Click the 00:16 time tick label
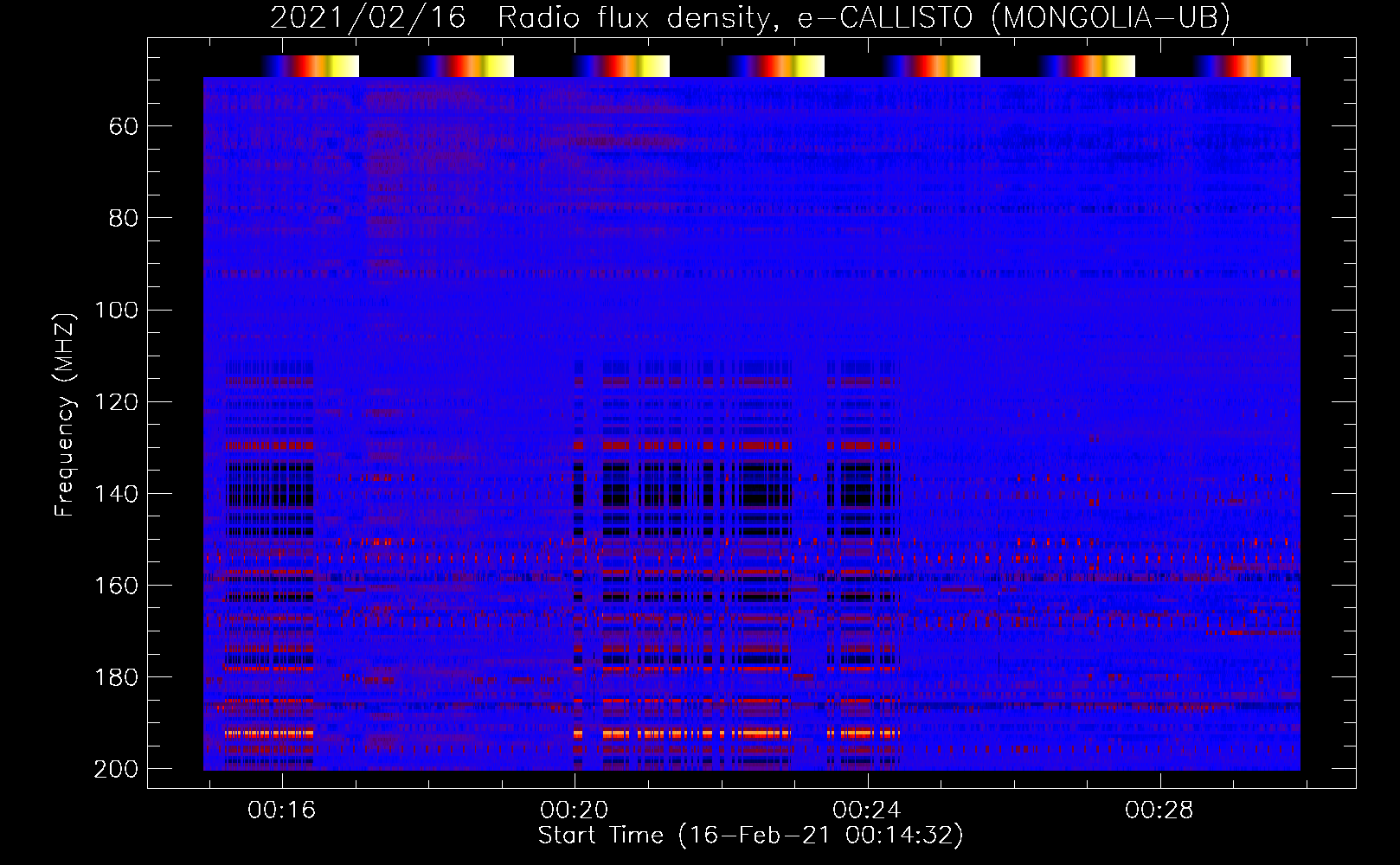Image resolution: width=1400 pixels, height=865 pixels. [x=282, y=811]
